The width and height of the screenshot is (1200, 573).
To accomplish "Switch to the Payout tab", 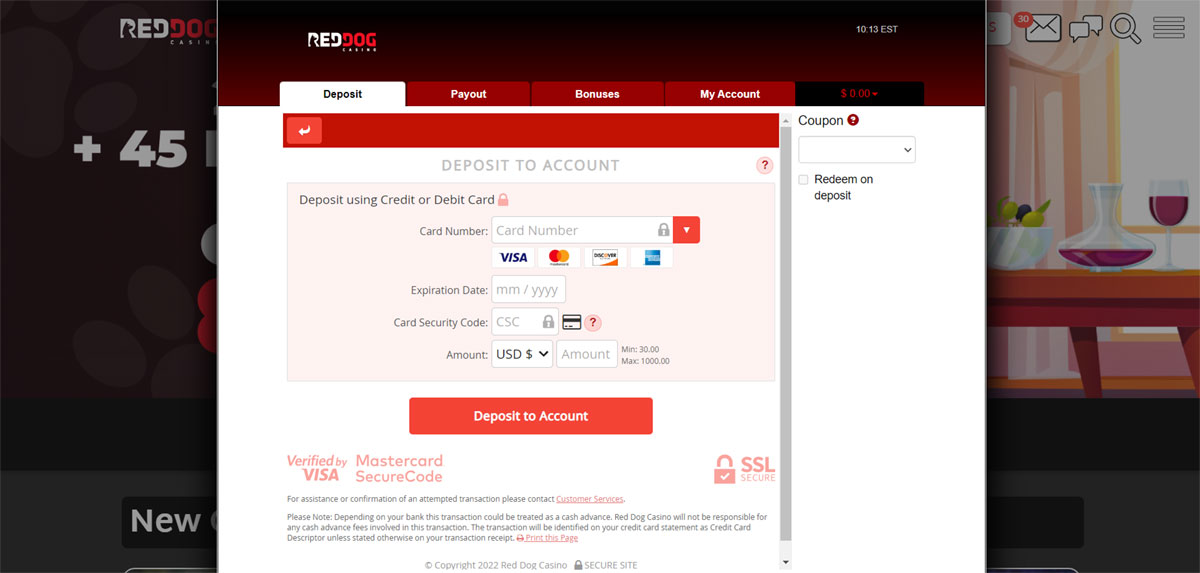I will tap(468, 94).
